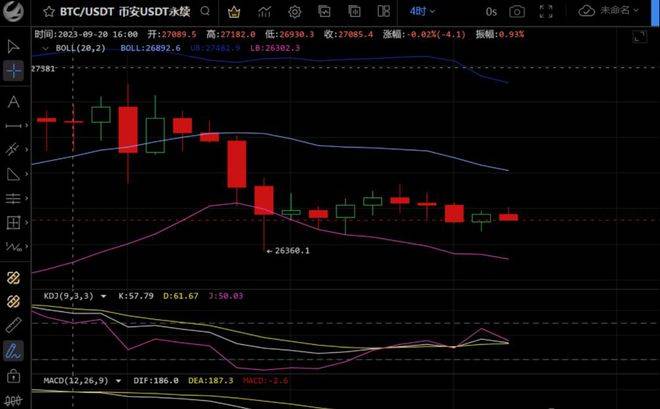Expand the Fibonacci tool options chevron
The height and width of the screenshot is (409, 660).
coord(27,198)
